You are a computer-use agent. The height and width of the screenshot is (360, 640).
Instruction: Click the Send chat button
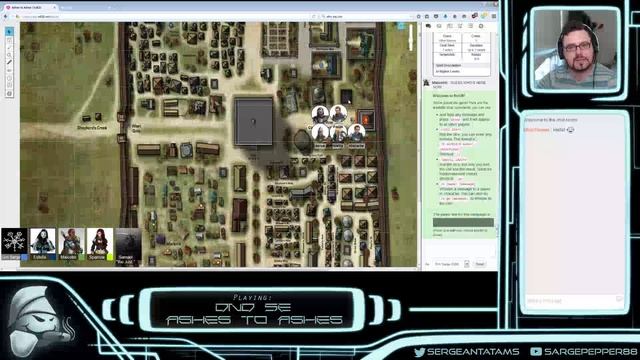pos(480,264)
